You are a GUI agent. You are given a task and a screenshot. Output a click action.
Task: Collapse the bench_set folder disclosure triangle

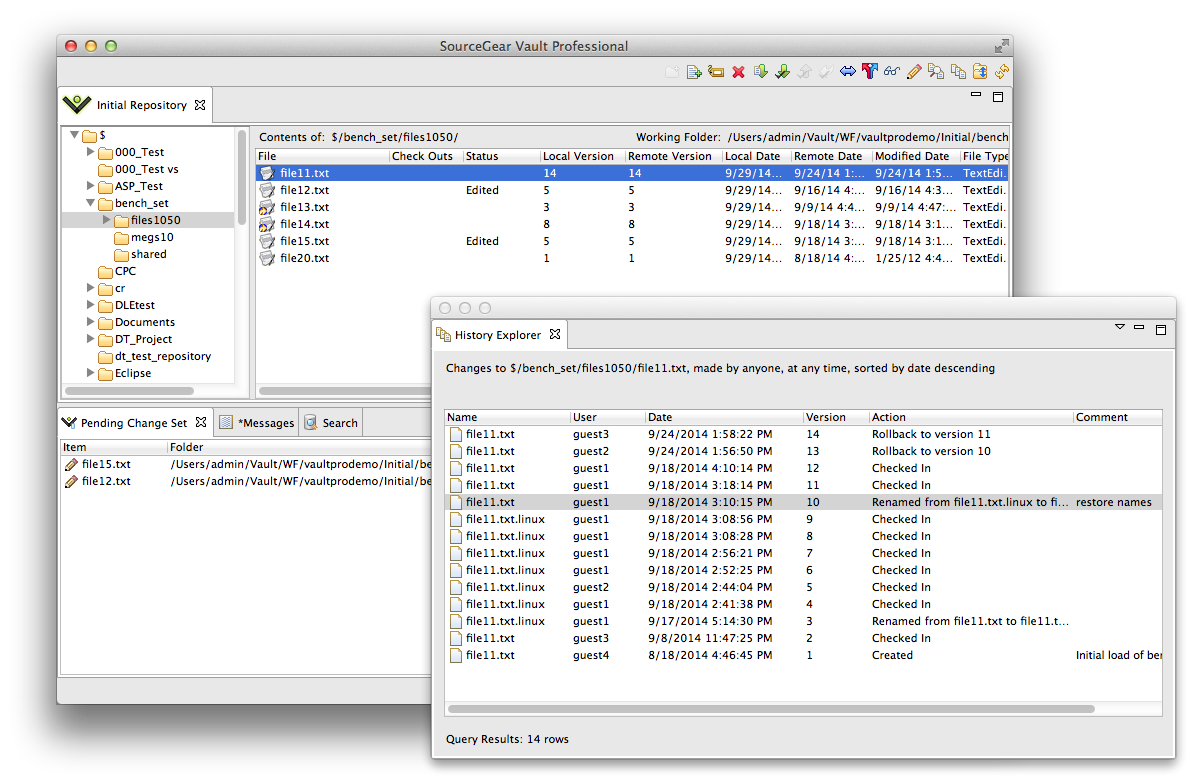coord(91,204)
